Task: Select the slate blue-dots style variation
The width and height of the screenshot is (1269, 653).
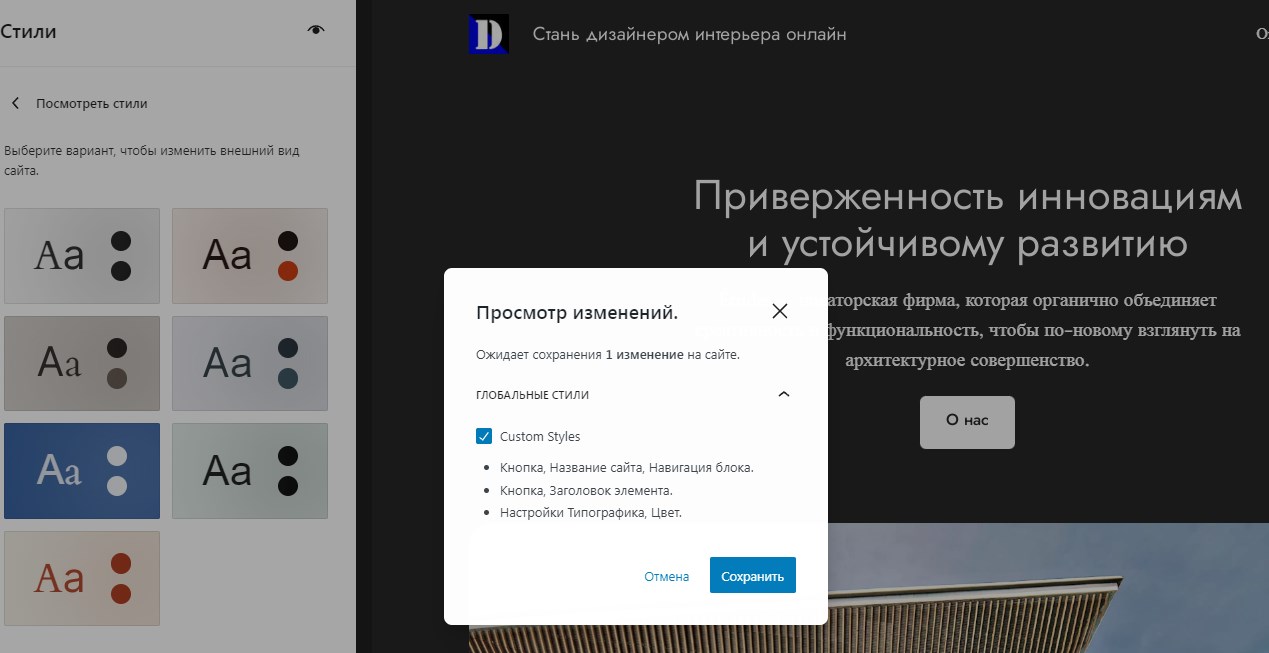Action: click(250, 363)
